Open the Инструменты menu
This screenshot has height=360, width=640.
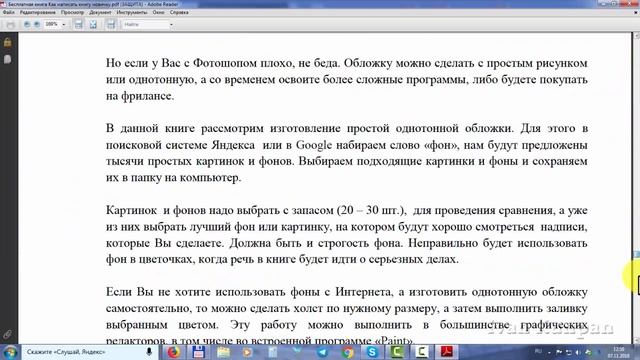pyautogui.click(x=132, y=12)
